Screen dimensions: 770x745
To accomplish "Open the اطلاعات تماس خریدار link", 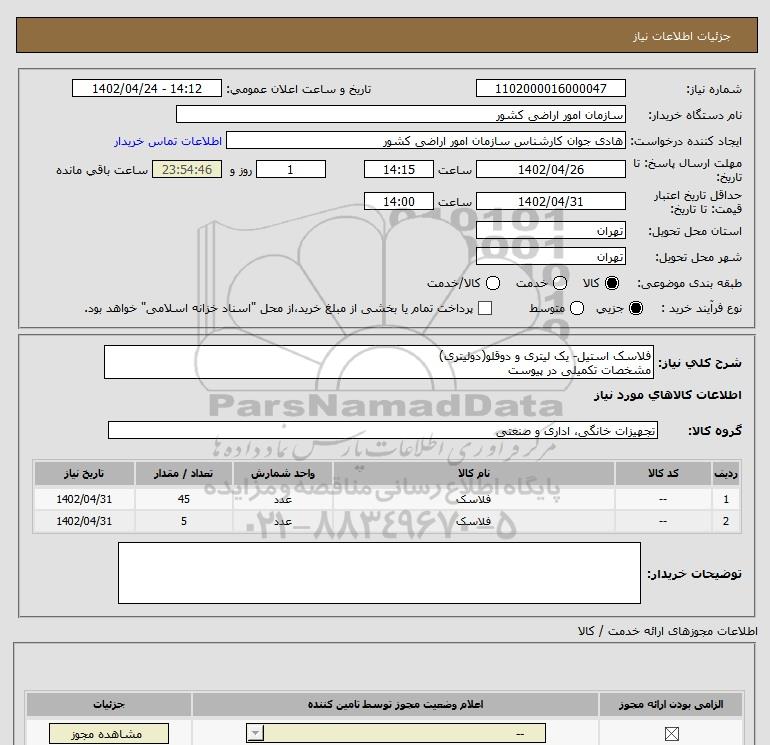I will (x=168, y=141).
